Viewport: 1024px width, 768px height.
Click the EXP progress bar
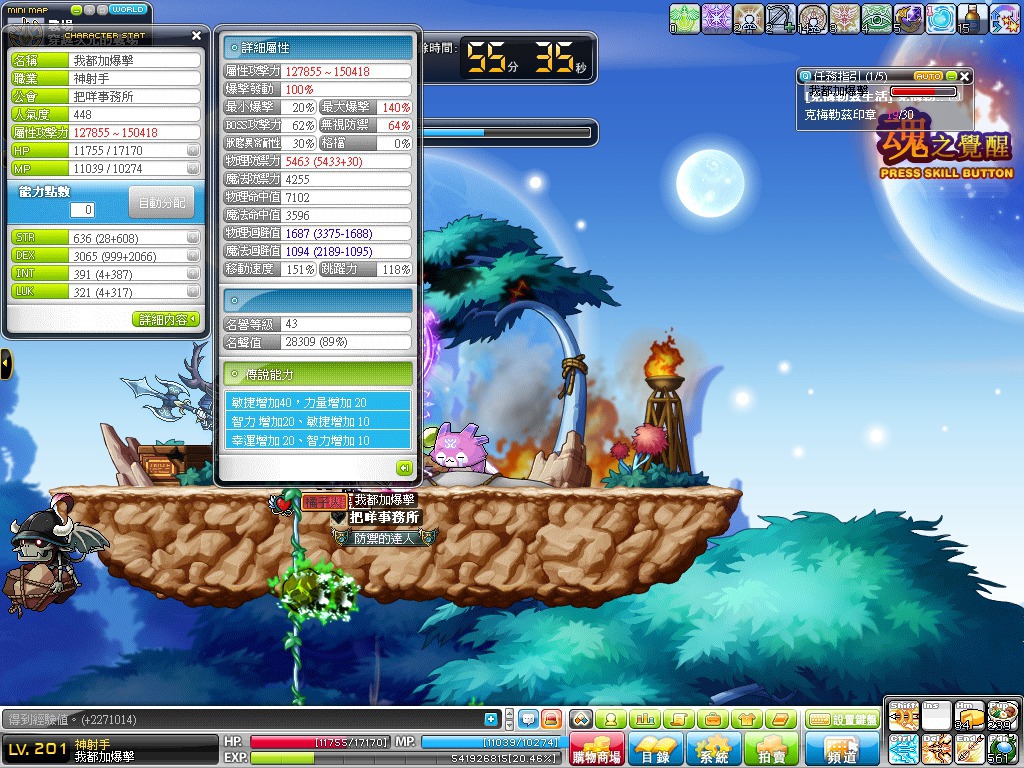[405, 758]
